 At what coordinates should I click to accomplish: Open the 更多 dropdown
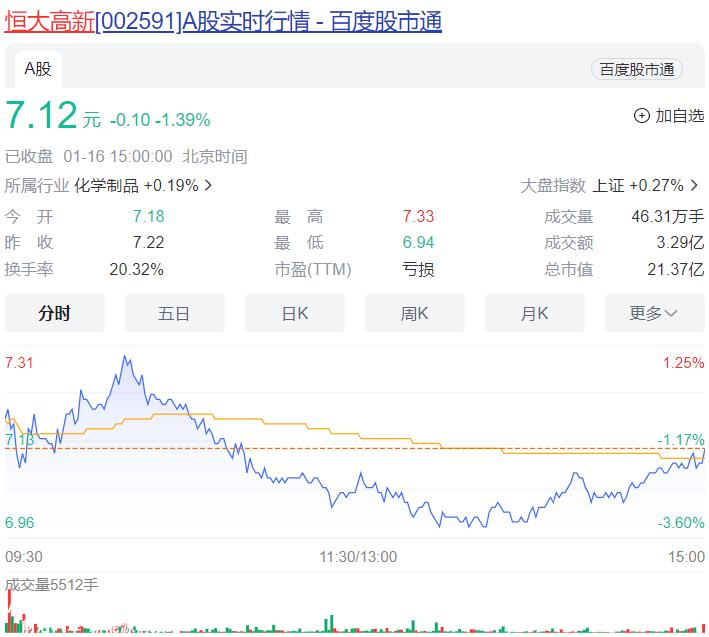655,313
